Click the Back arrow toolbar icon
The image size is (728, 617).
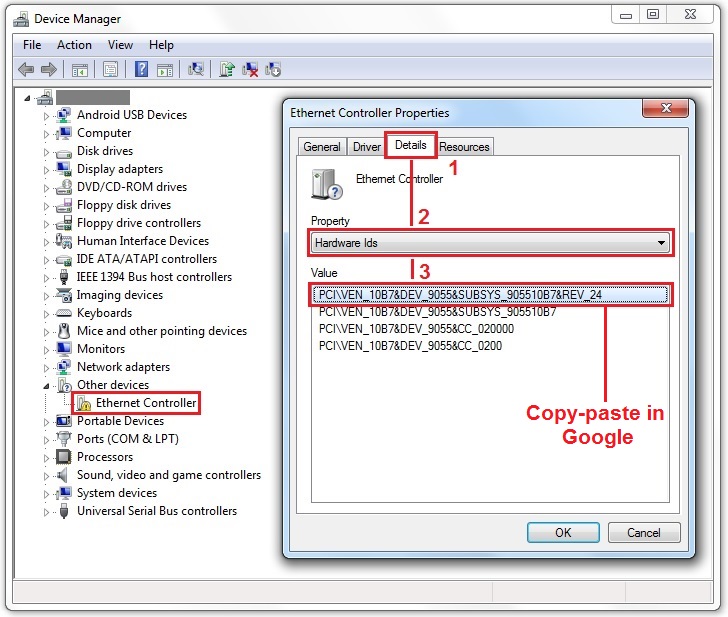(x=26, y=70)
